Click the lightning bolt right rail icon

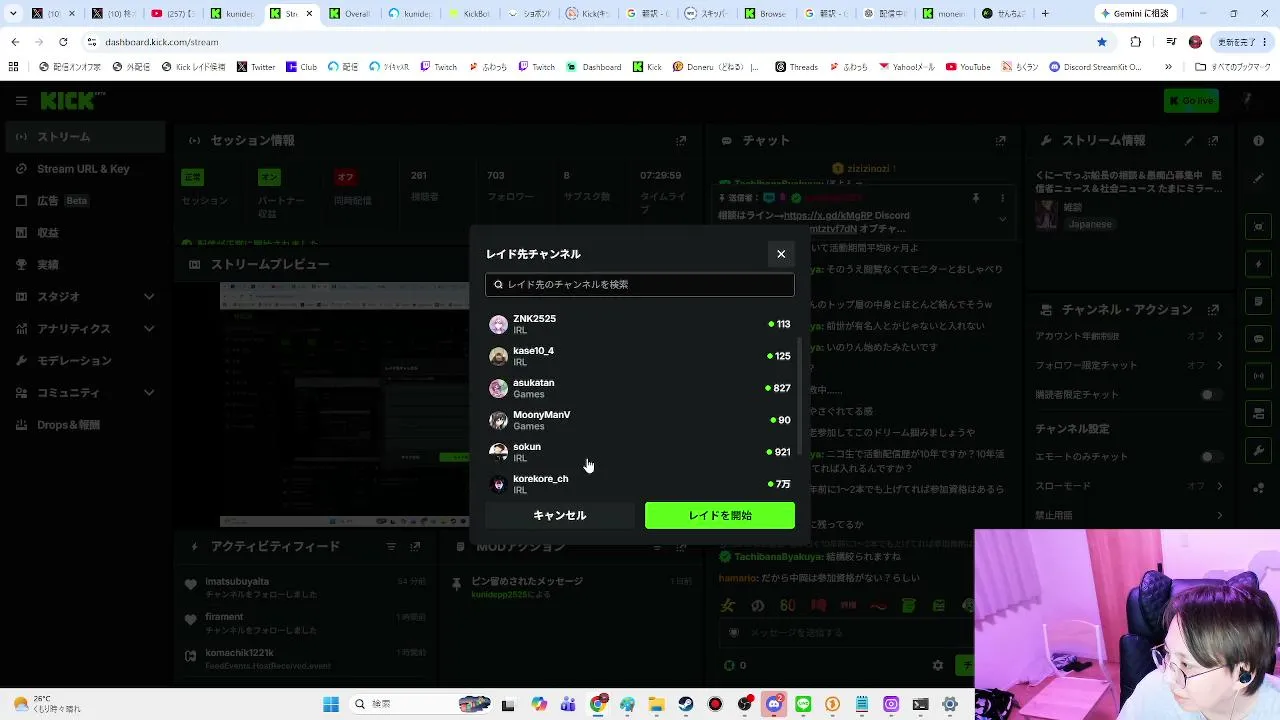point(1259,265)
